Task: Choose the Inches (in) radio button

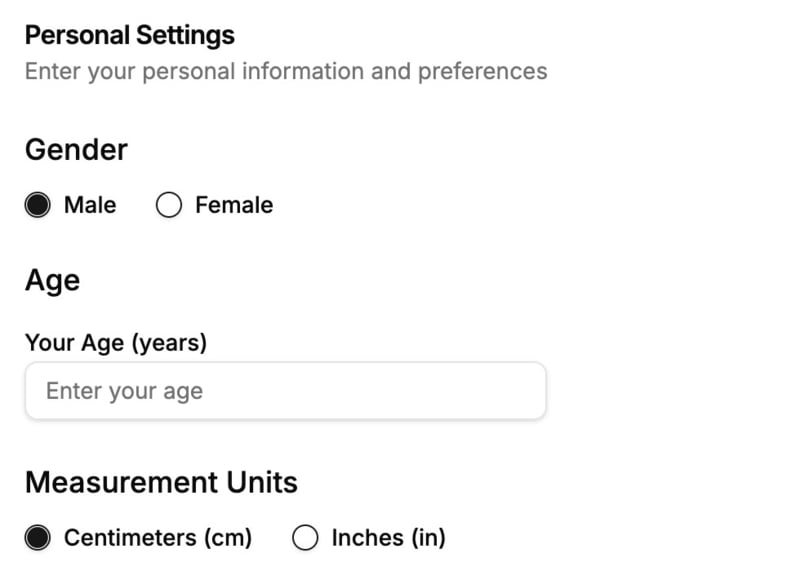Action: pyautogui.click(x=305, y=538)
